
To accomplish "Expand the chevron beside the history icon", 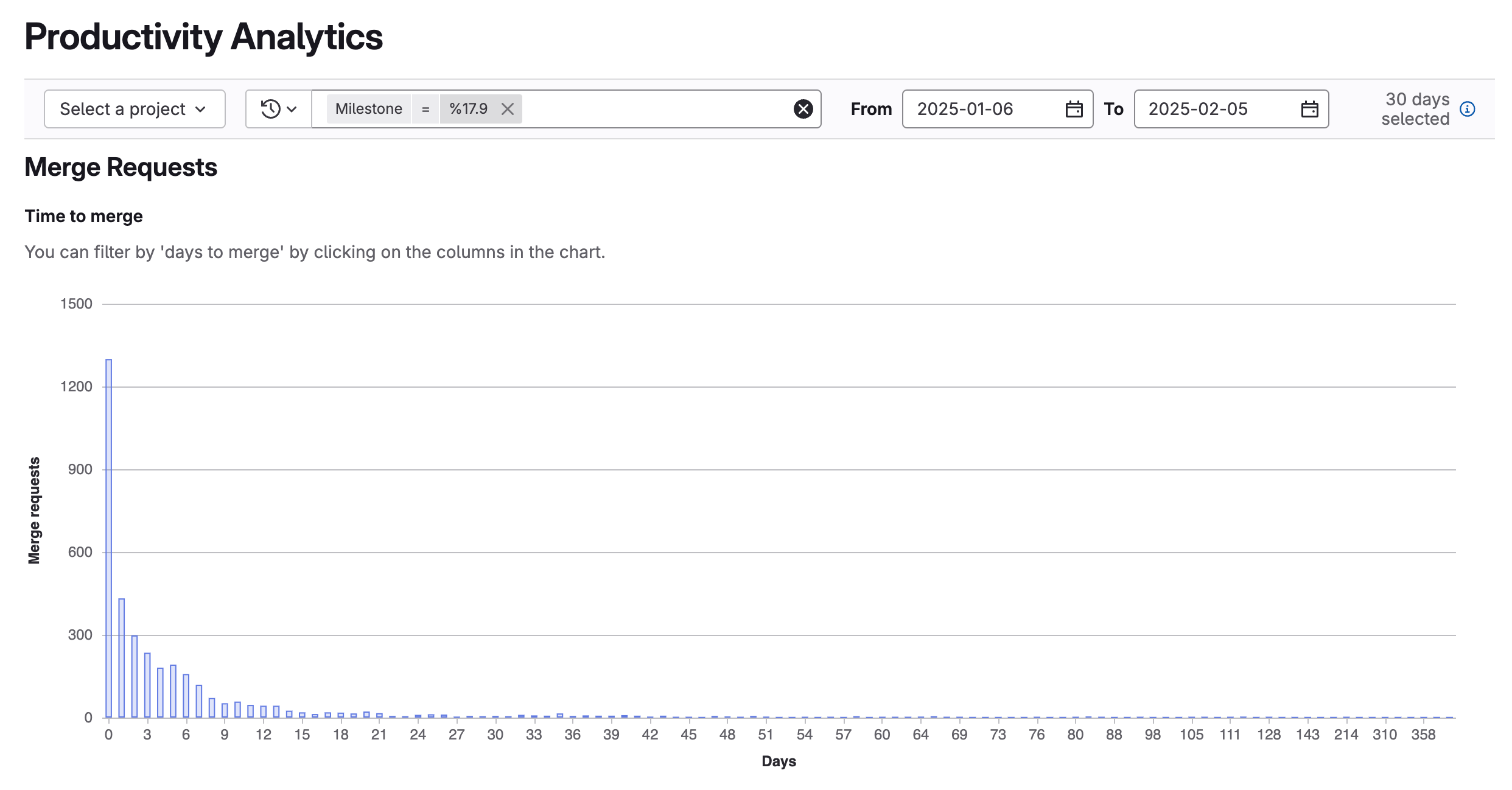I will 292,110.
